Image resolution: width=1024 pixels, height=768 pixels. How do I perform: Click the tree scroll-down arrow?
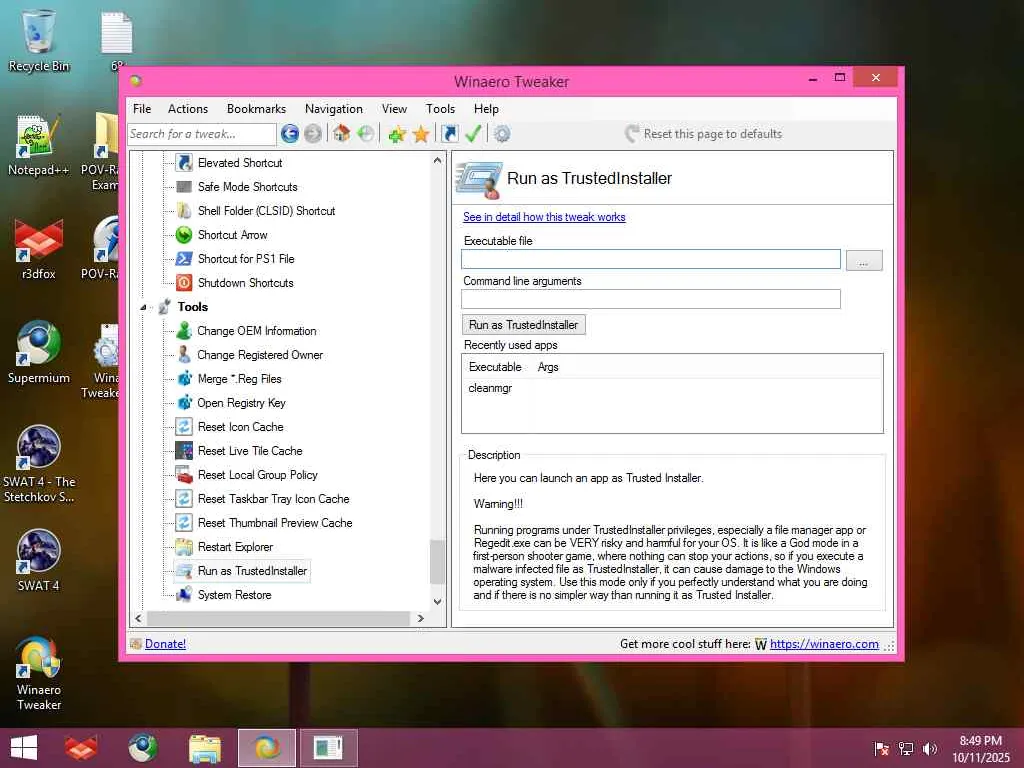tap(438, 601)
